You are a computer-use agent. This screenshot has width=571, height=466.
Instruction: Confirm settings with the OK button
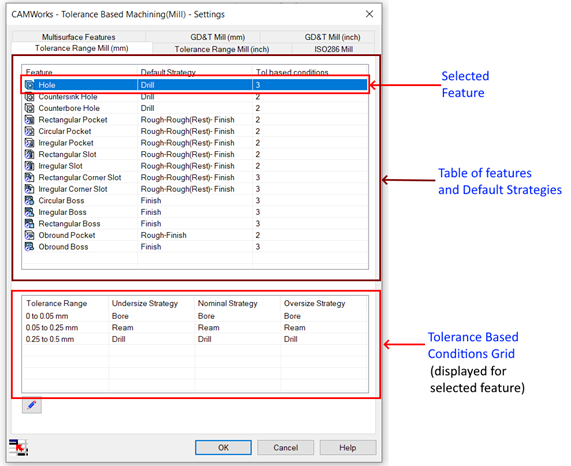click(223, 447)
